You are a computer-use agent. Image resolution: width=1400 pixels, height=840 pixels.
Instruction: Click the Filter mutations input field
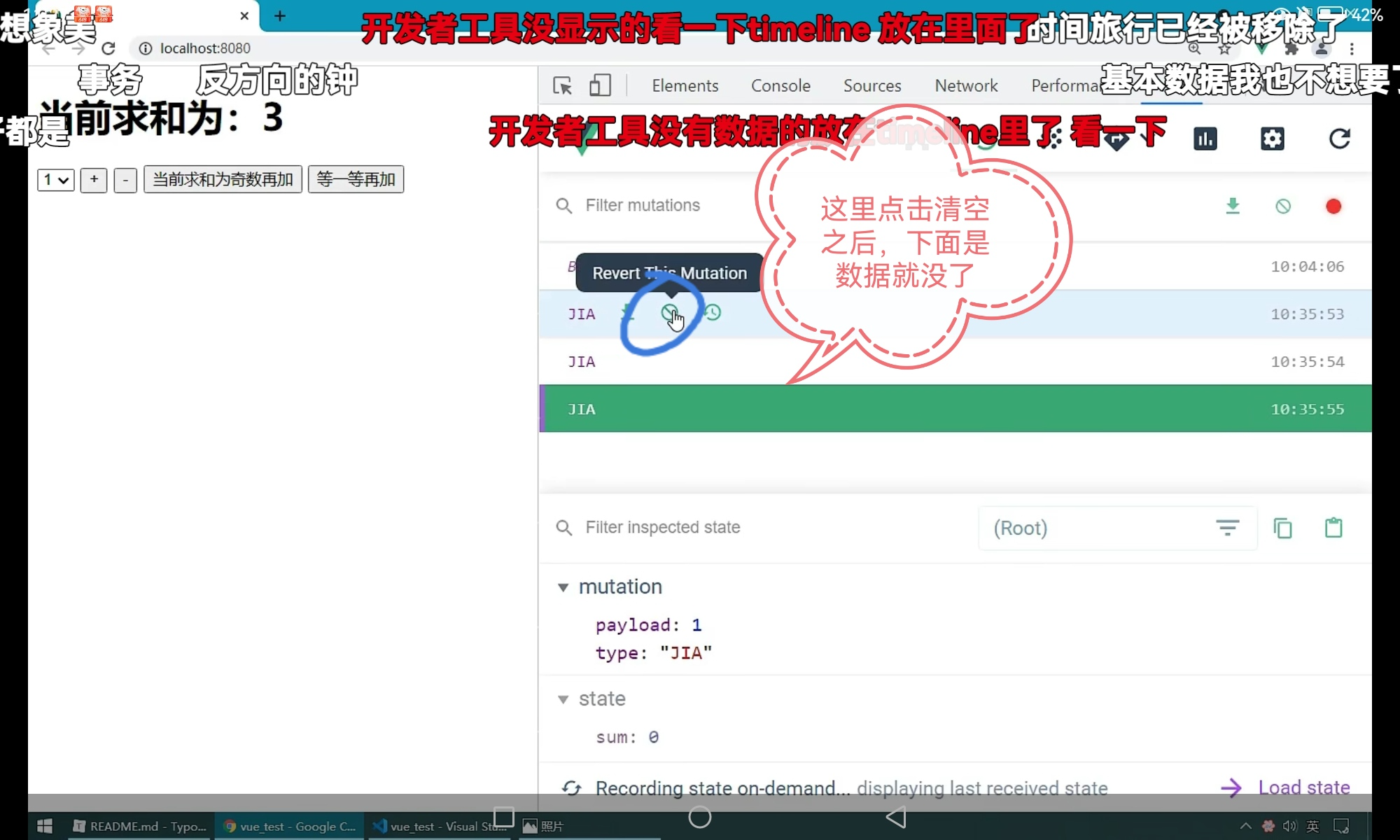coord(643,205)
